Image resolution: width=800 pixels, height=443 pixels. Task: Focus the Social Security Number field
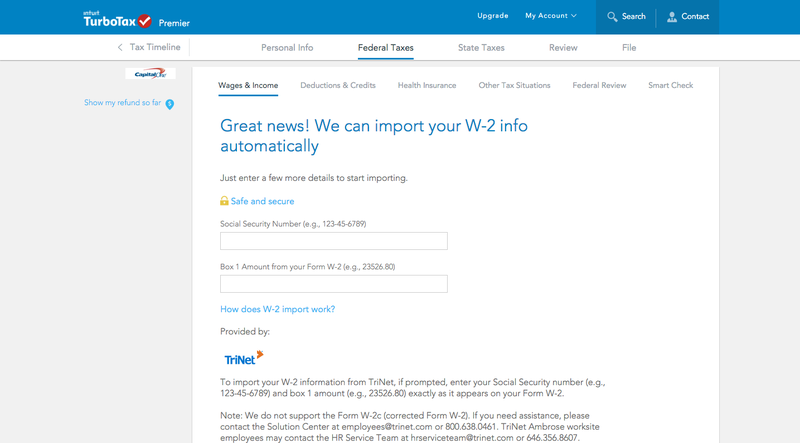pos(334,241)
